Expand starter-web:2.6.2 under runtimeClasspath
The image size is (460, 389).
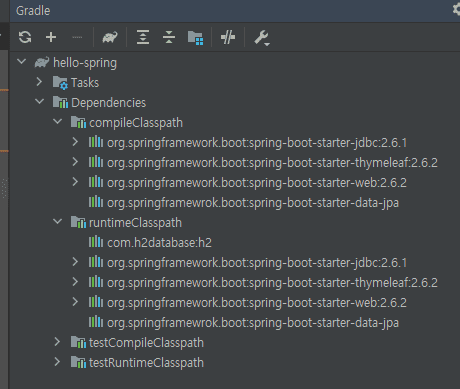(x=75, y=302)
